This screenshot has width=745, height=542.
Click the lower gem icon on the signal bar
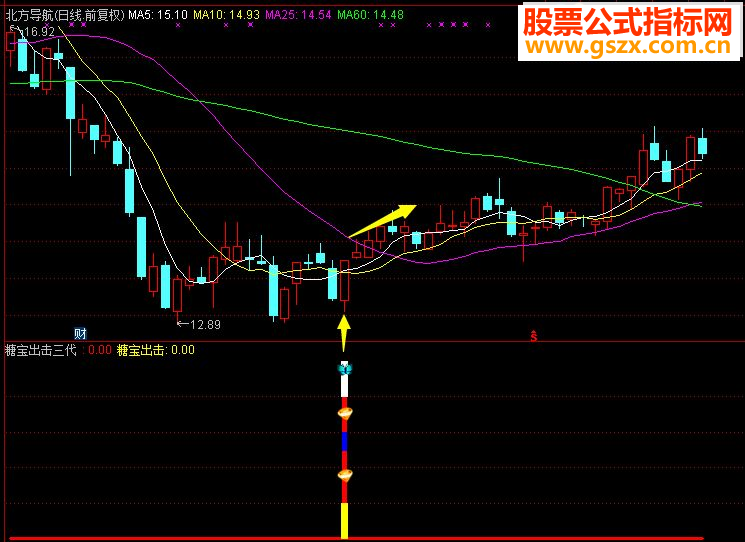pyautogui.click(x=345, y=475)
